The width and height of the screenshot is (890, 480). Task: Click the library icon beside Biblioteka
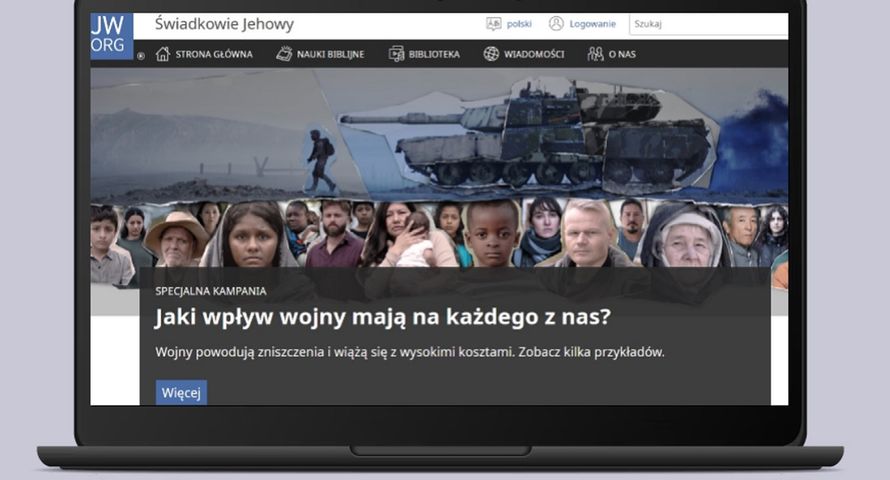click(396, 54)
